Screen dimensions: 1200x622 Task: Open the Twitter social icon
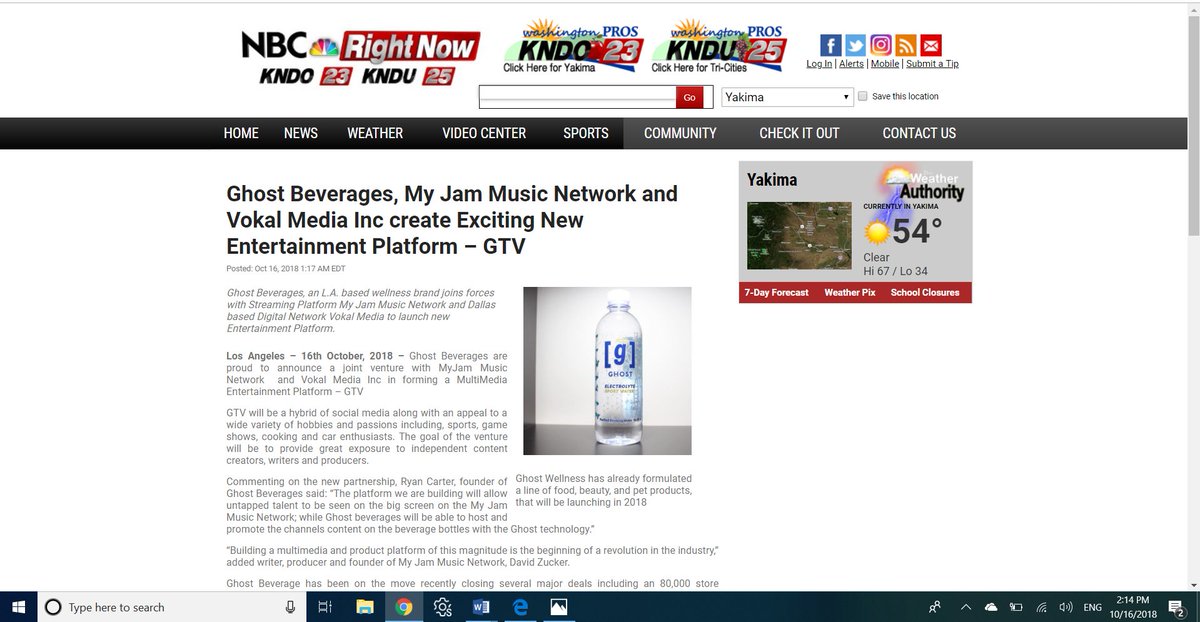[x=855, y=45]
